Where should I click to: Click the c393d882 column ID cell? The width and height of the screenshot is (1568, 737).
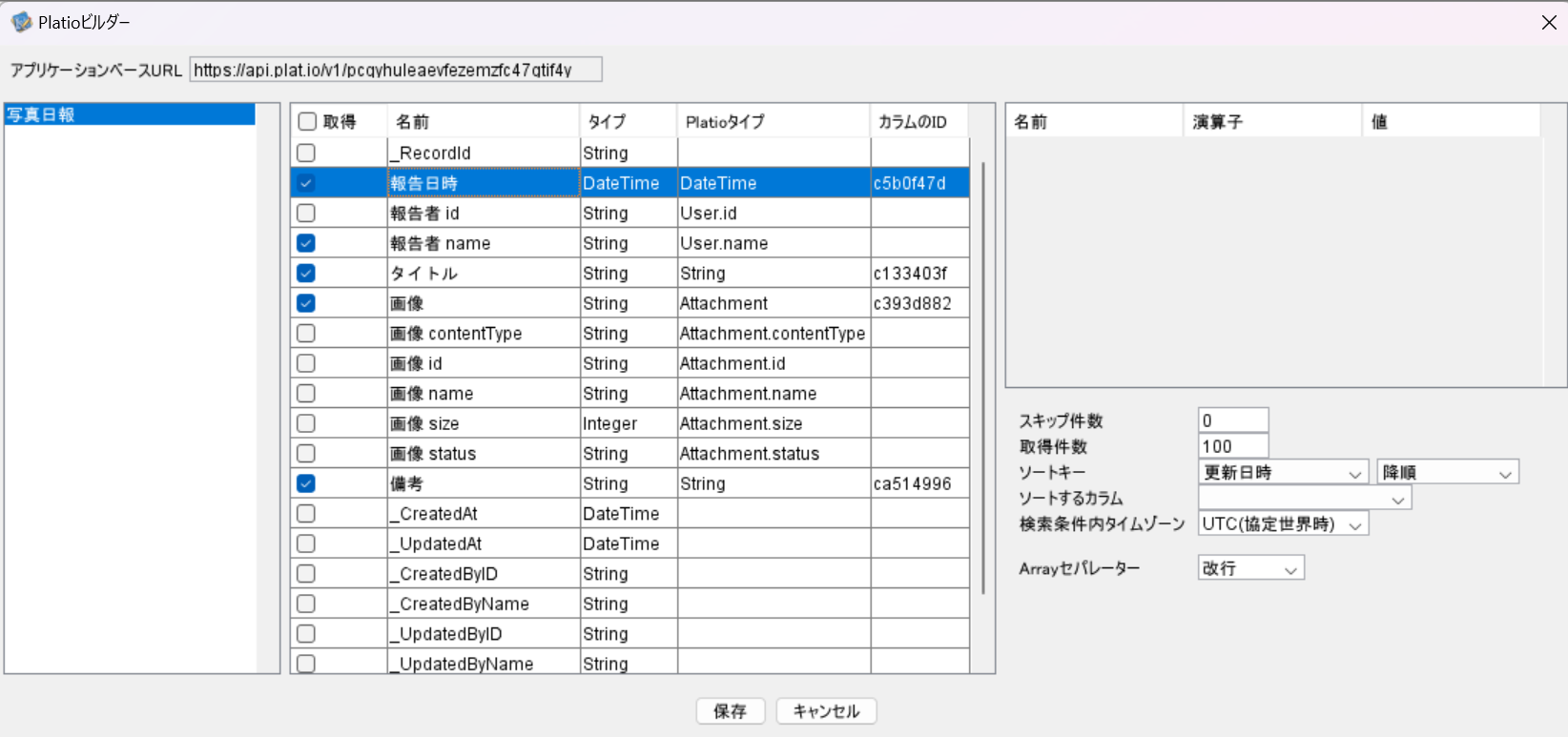920,303
